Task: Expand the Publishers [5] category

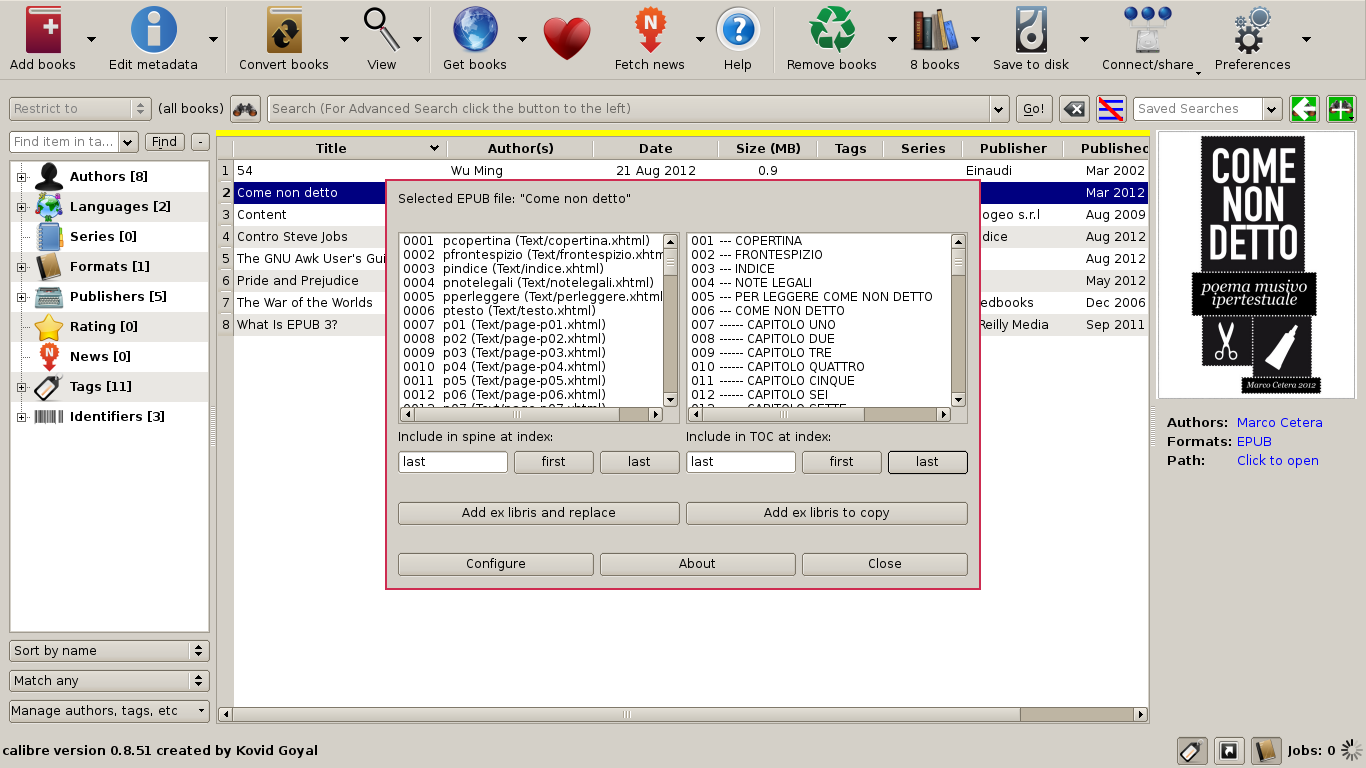Action: point(21,297)
